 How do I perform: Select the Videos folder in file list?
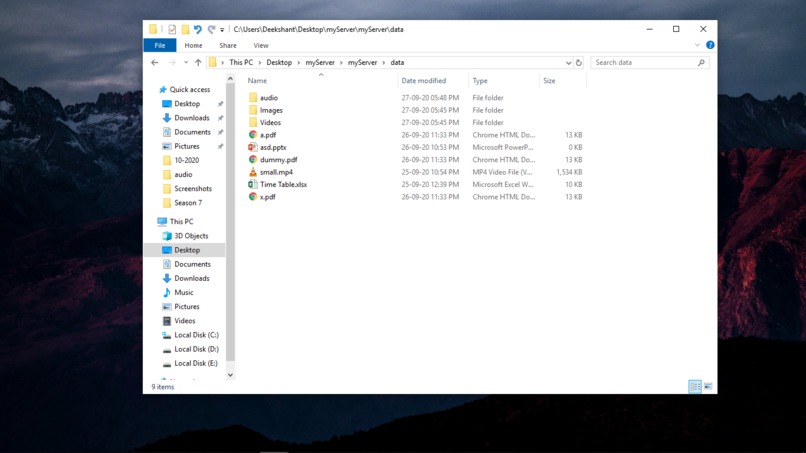[x=270, y=122]
